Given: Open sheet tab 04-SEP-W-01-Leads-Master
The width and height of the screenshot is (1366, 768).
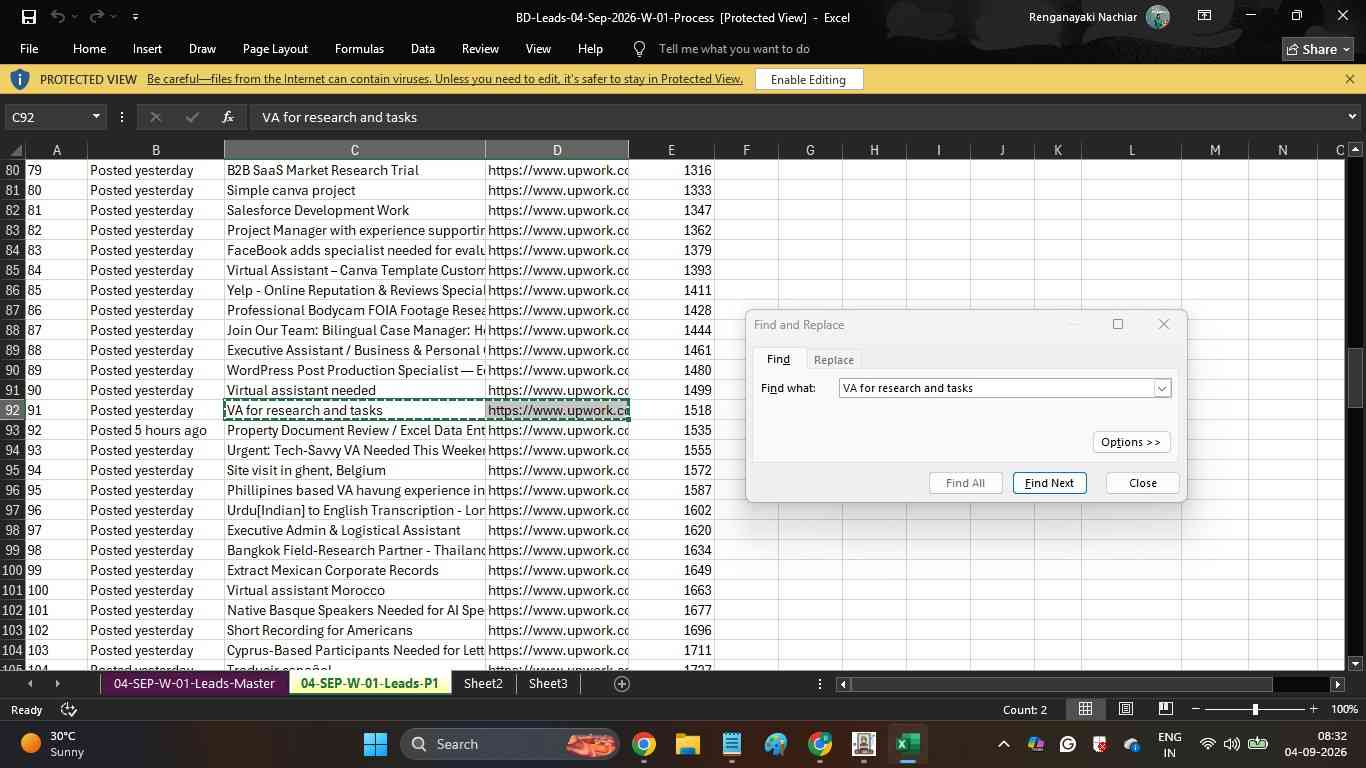Looking at the screenshot, I should pyautogui.click(x=194, y=684).
